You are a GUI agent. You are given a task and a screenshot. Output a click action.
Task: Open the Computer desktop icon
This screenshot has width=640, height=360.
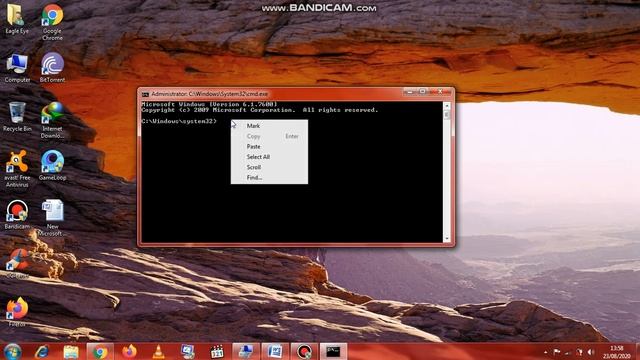(17, 68)
